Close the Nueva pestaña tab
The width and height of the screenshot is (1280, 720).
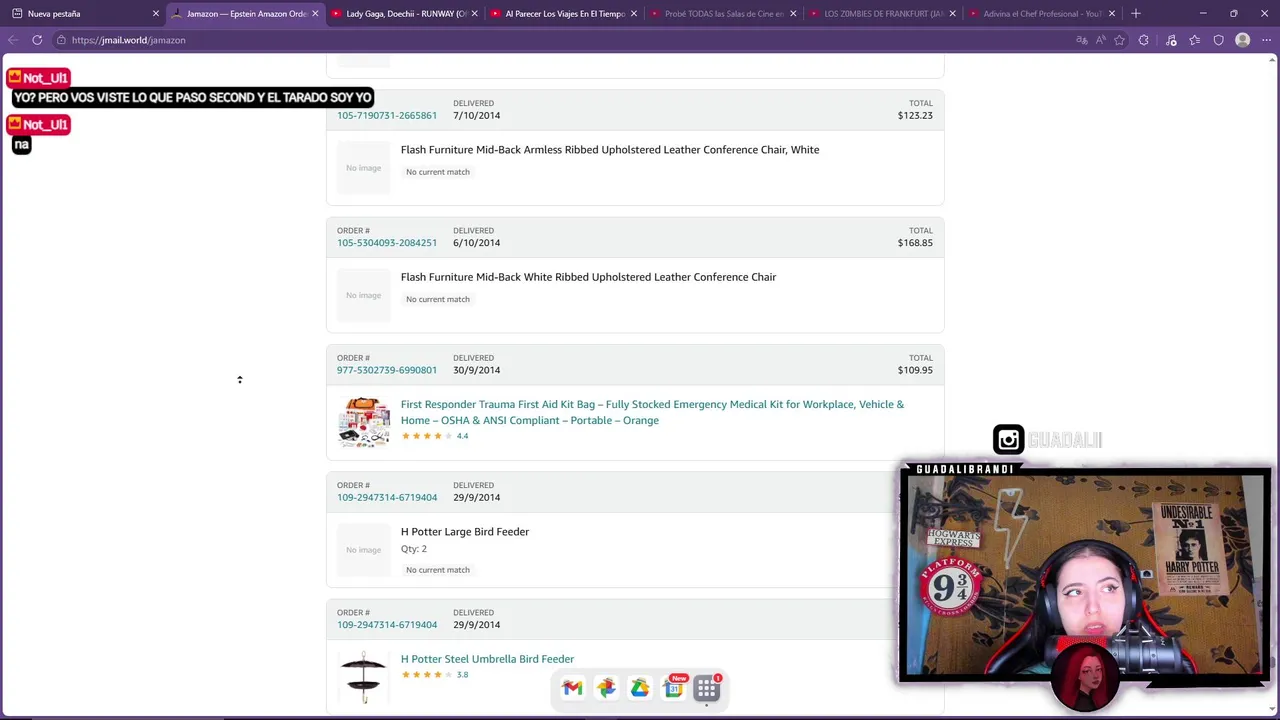(155, 14)
